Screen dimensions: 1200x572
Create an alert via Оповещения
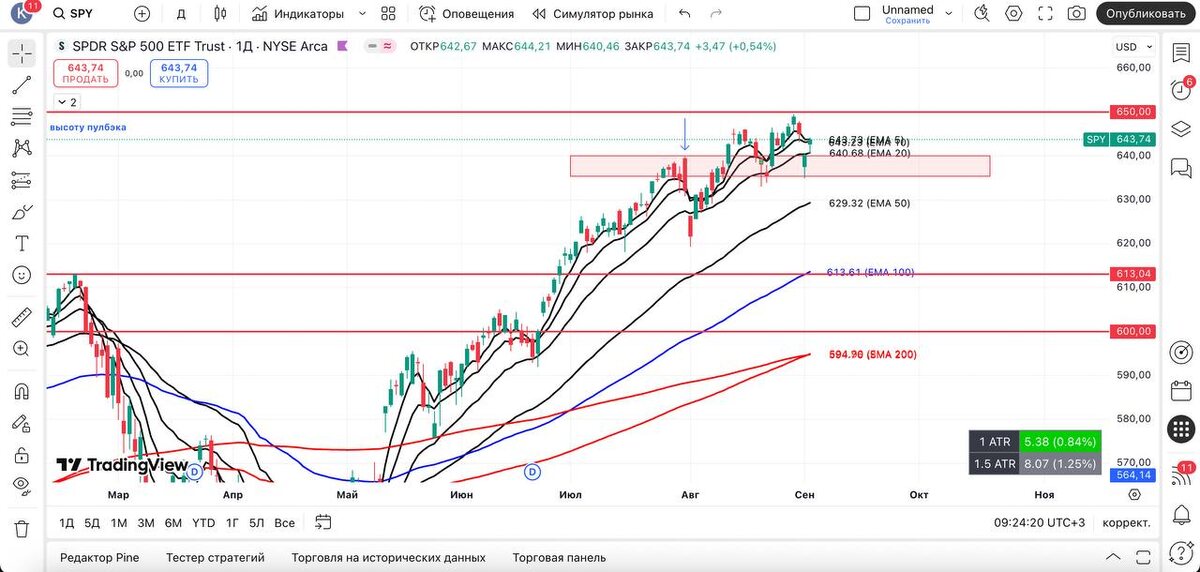tap(466, 14)
